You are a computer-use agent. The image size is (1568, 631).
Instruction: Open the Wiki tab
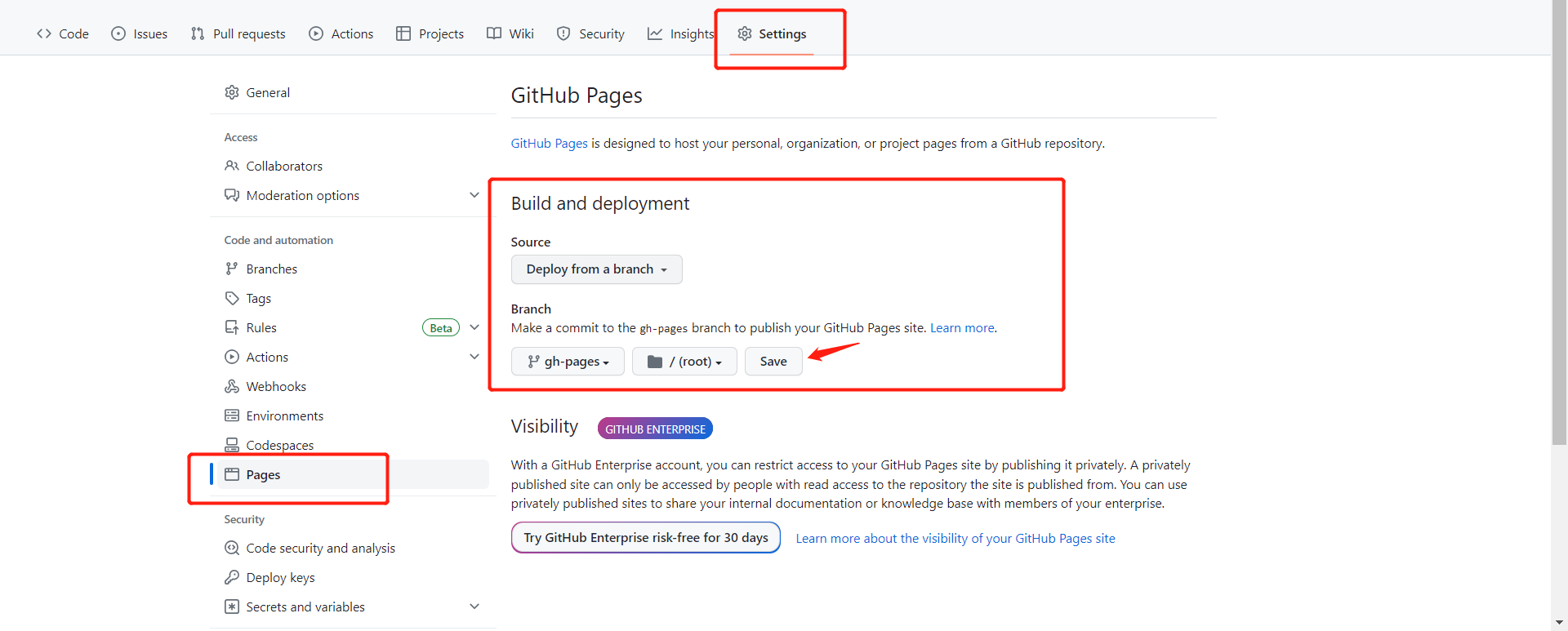click(x=510, y=33)
